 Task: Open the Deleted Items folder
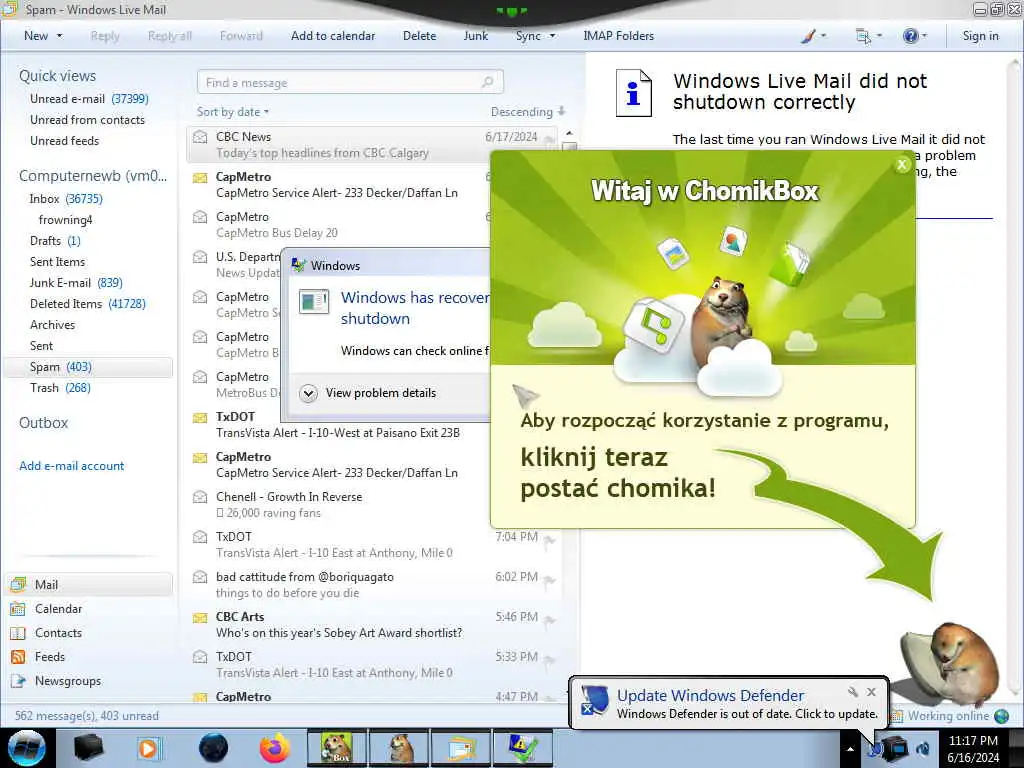tap(88, 303)
